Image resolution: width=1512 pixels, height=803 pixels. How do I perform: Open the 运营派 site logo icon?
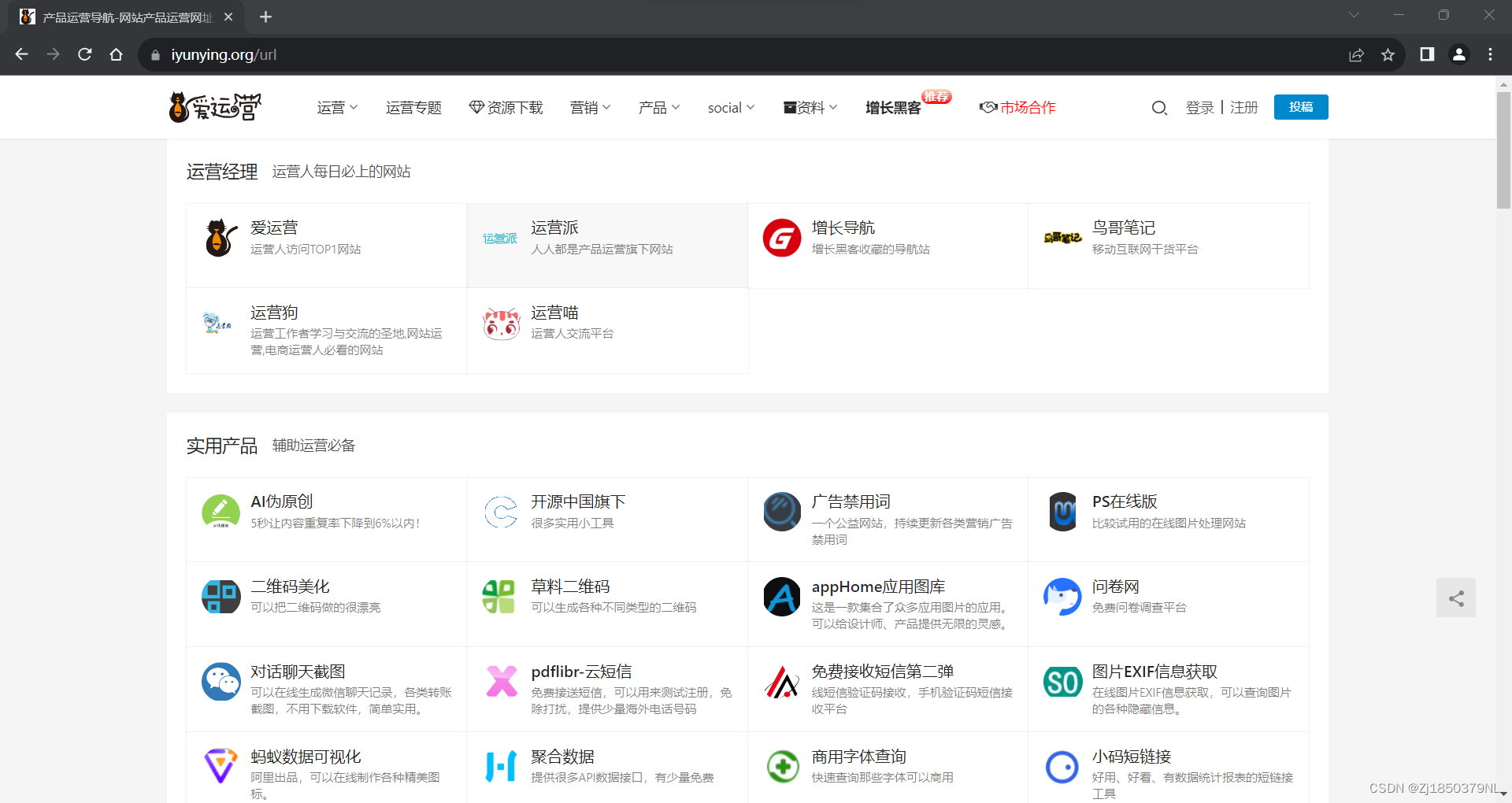pyautogui.click(x=501, y=238)
